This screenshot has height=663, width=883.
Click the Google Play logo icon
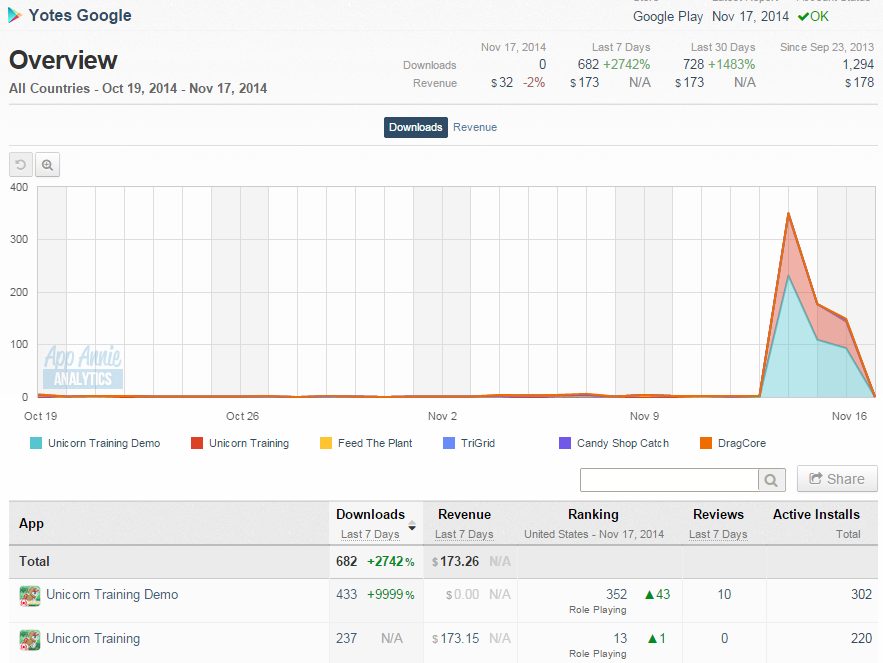pos(15,15)
